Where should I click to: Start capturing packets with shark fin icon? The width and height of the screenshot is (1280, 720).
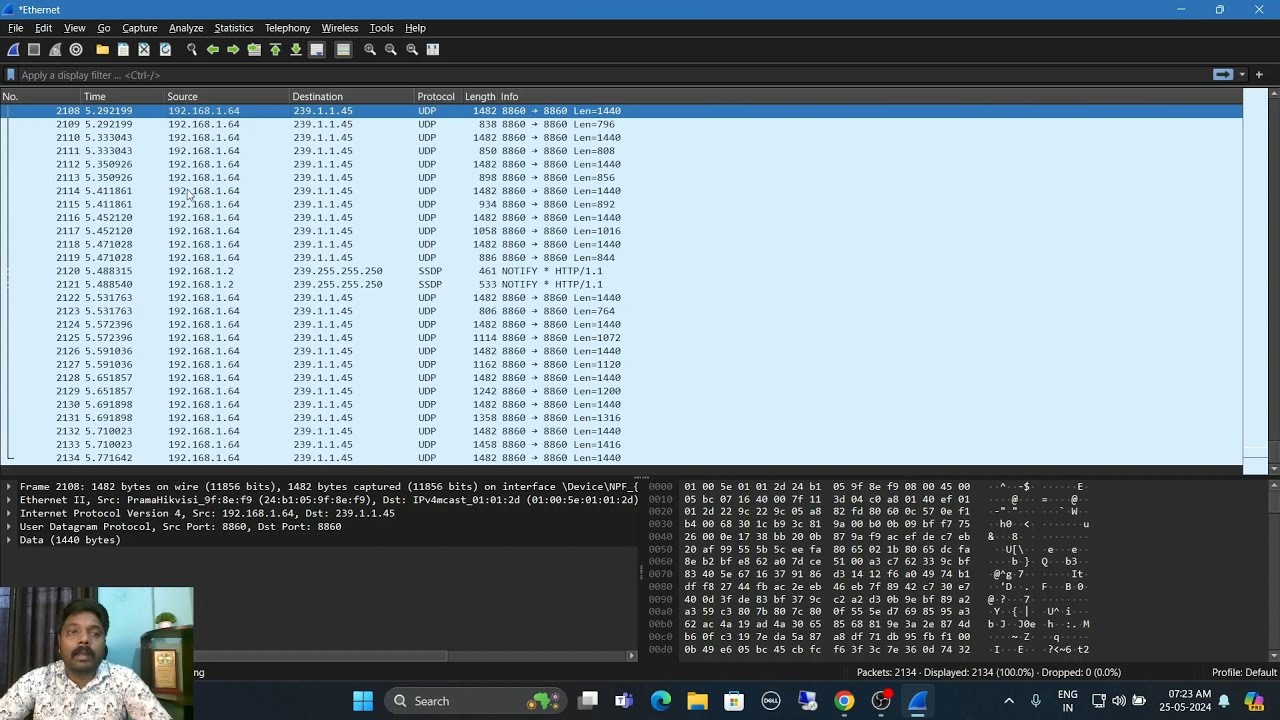pyautogui.click(x=13, y=49)
